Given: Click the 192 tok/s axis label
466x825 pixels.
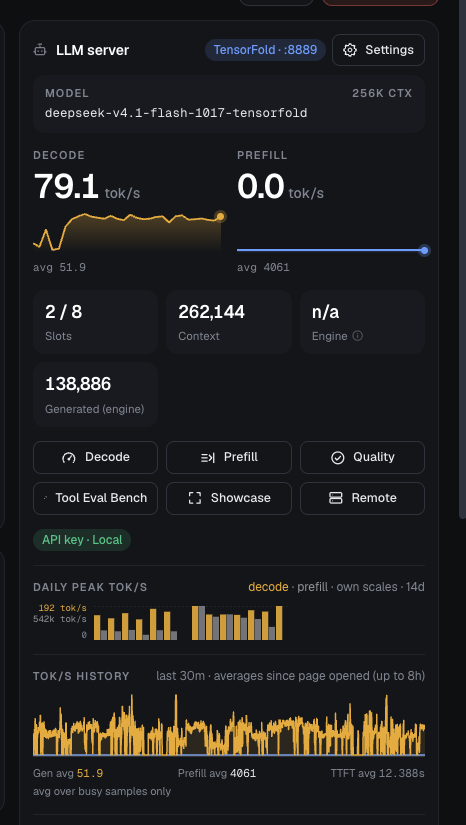Looking at the screenshot, I should pos(62,608).
